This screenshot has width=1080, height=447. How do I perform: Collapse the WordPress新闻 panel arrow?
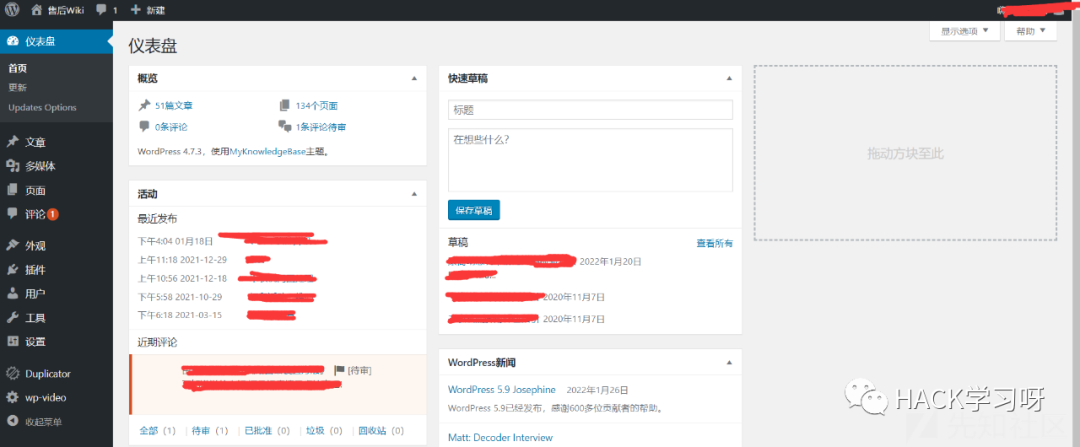729,362
